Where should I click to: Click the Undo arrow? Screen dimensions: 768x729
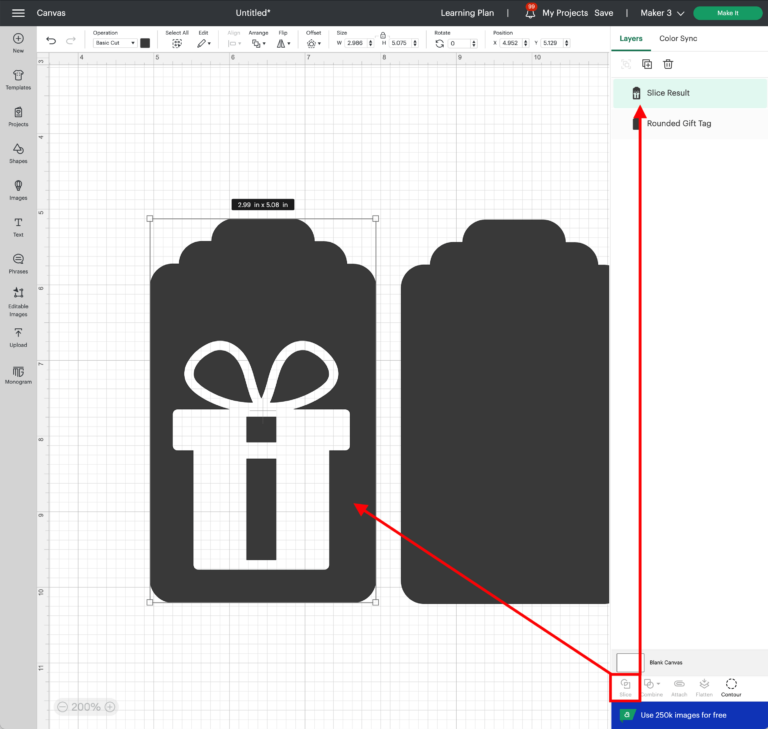point(51,42)
